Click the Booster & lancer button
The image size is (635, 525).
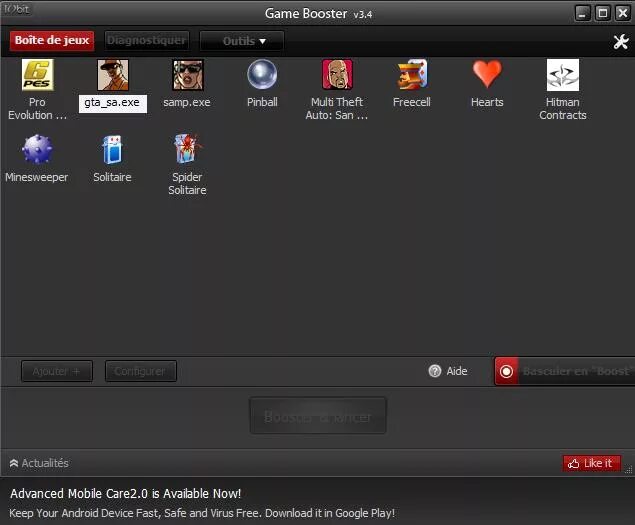(x=318, y=416)
